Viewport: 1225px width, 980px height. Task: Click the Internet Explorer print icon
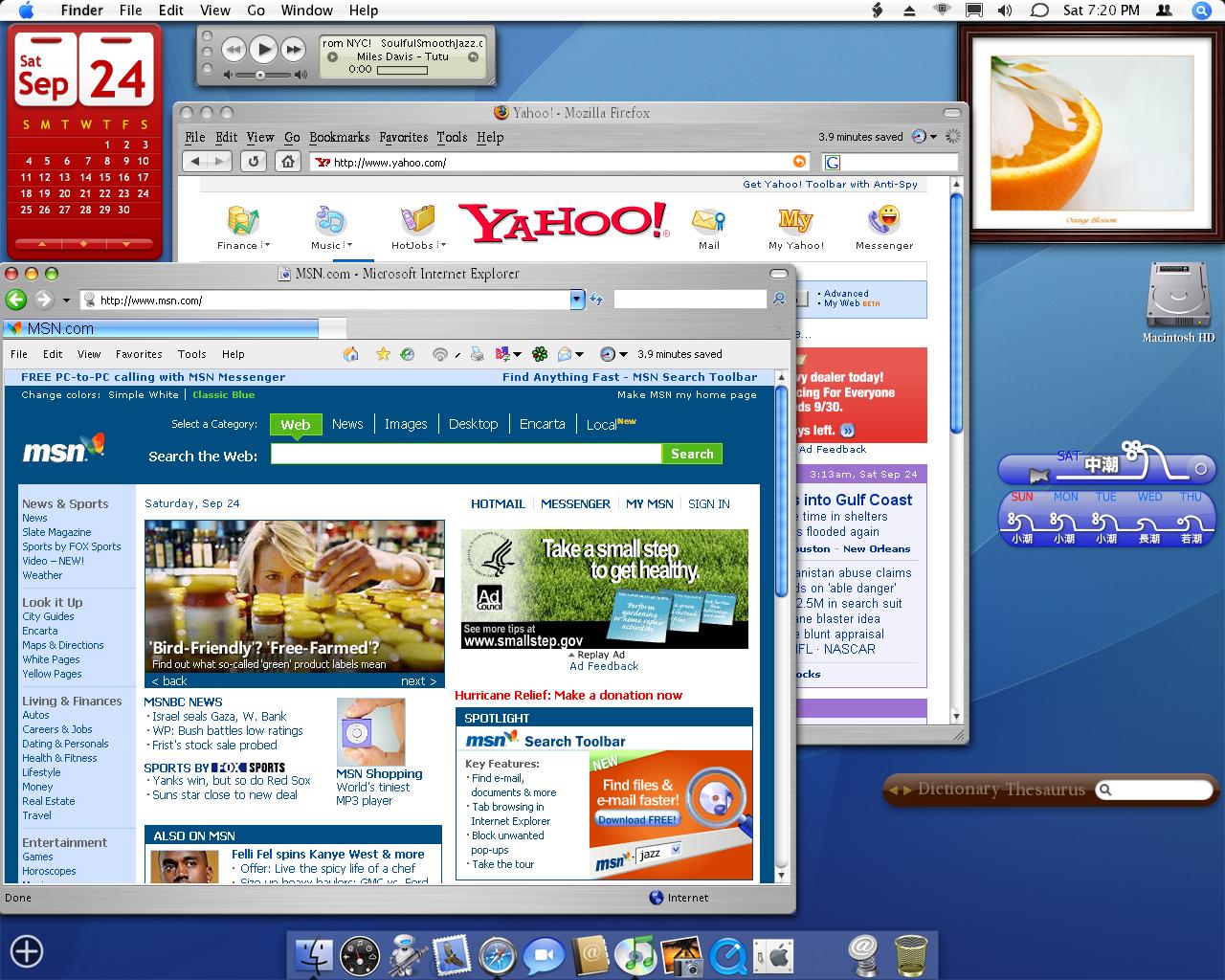(478, 354)
